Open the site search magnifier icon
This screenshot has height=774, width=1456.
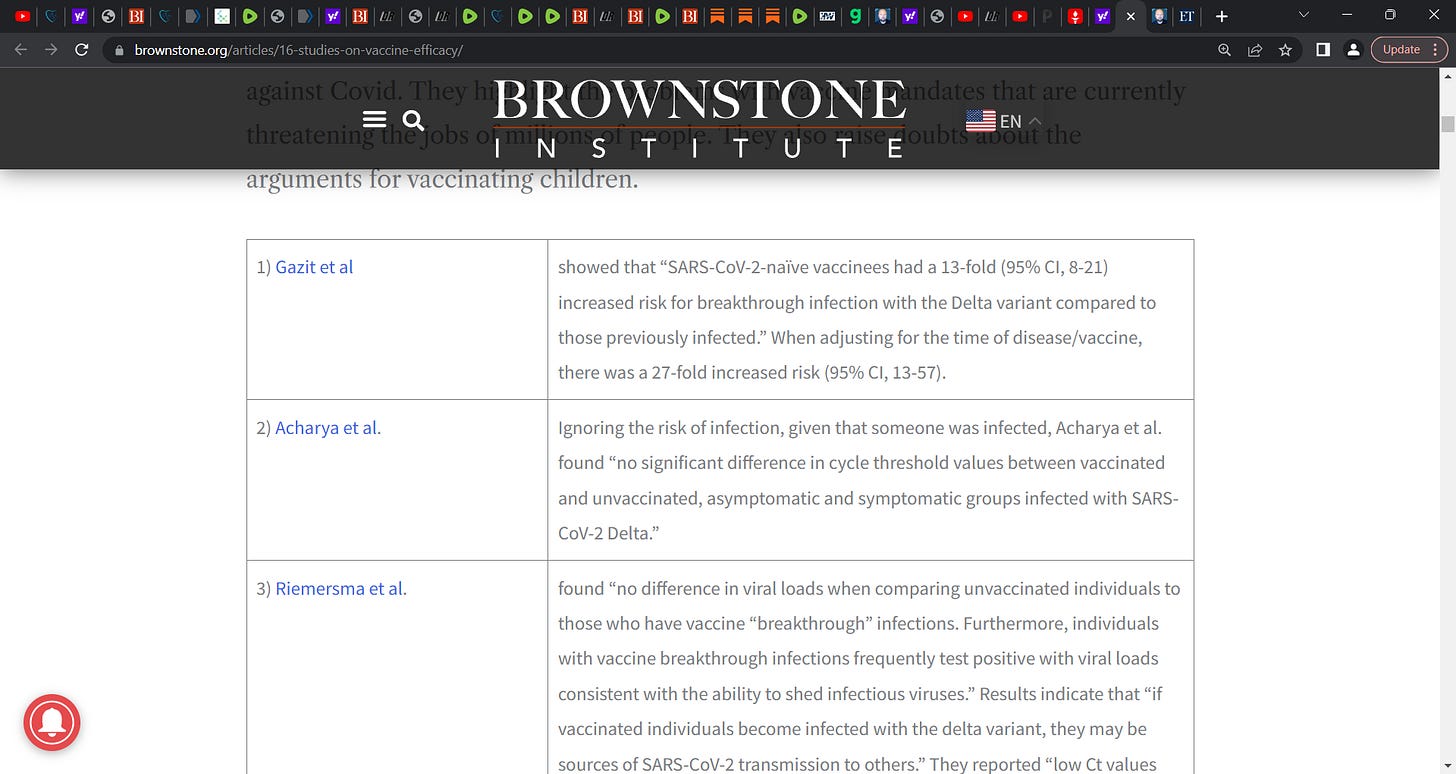tap(413, 120)
